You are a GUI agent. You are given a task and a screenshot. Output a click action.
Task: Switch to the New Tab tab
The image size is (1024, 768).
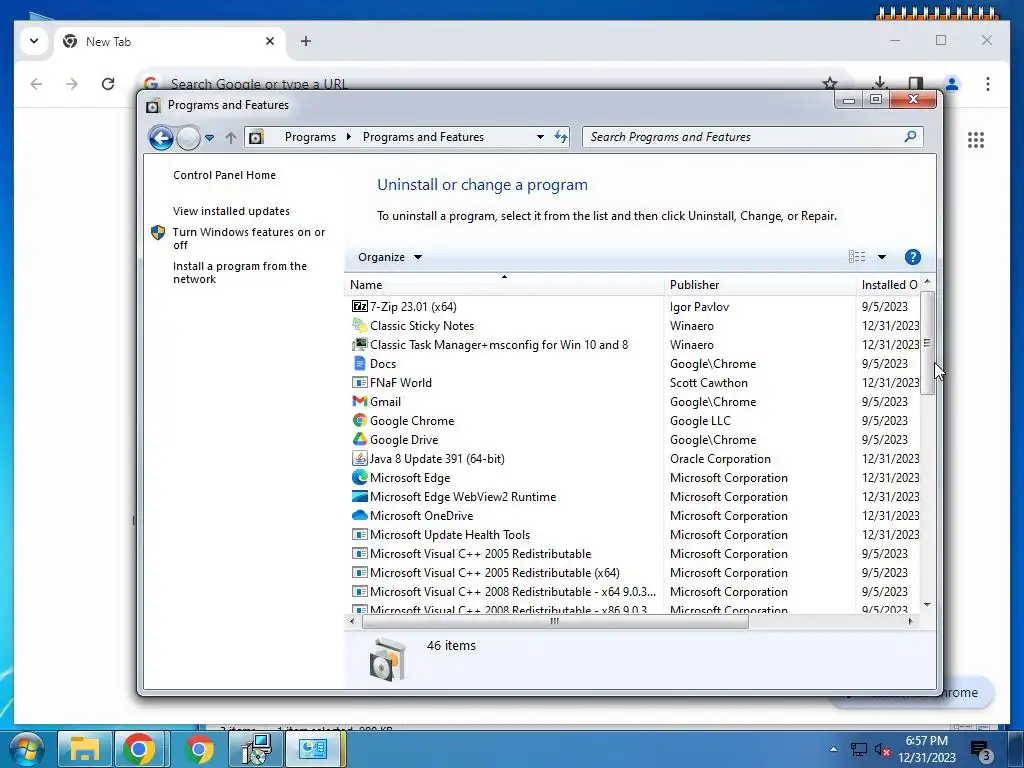click(170, 42)
